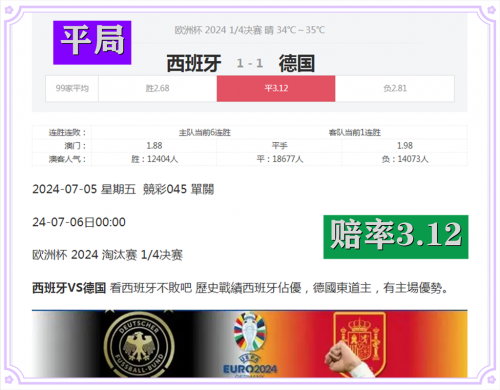Image resolution: width=500 pixels, height=390 pixels.
Task: Click 客队当前1连胜 streak cell
Action: tap(355, 133)
